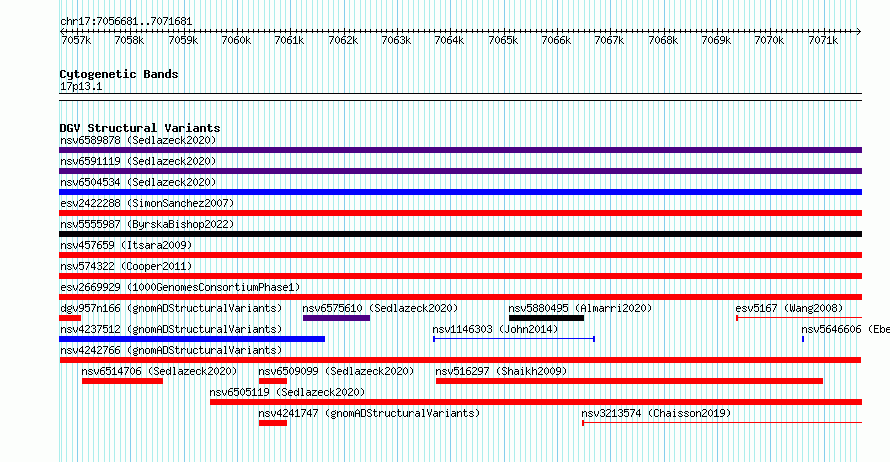Open the dgv957n166 (gnomADStructuralVariants) label

(171, 308)
